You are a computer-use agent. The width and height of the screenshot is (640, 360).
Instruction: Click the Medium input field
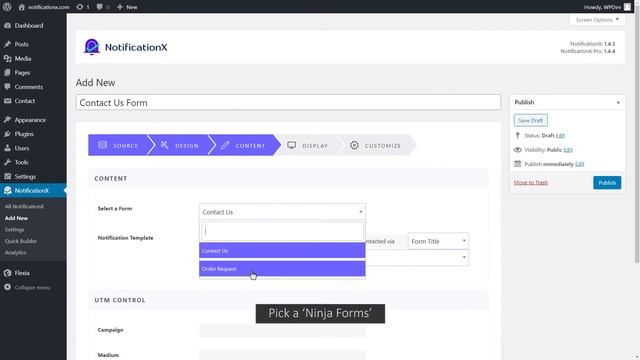282,355
